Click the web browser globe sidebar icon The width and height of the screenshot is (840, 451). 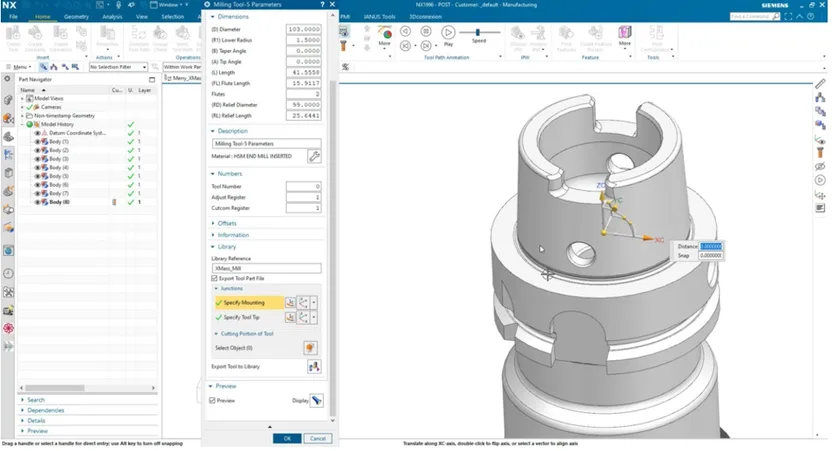coord(9,251)
